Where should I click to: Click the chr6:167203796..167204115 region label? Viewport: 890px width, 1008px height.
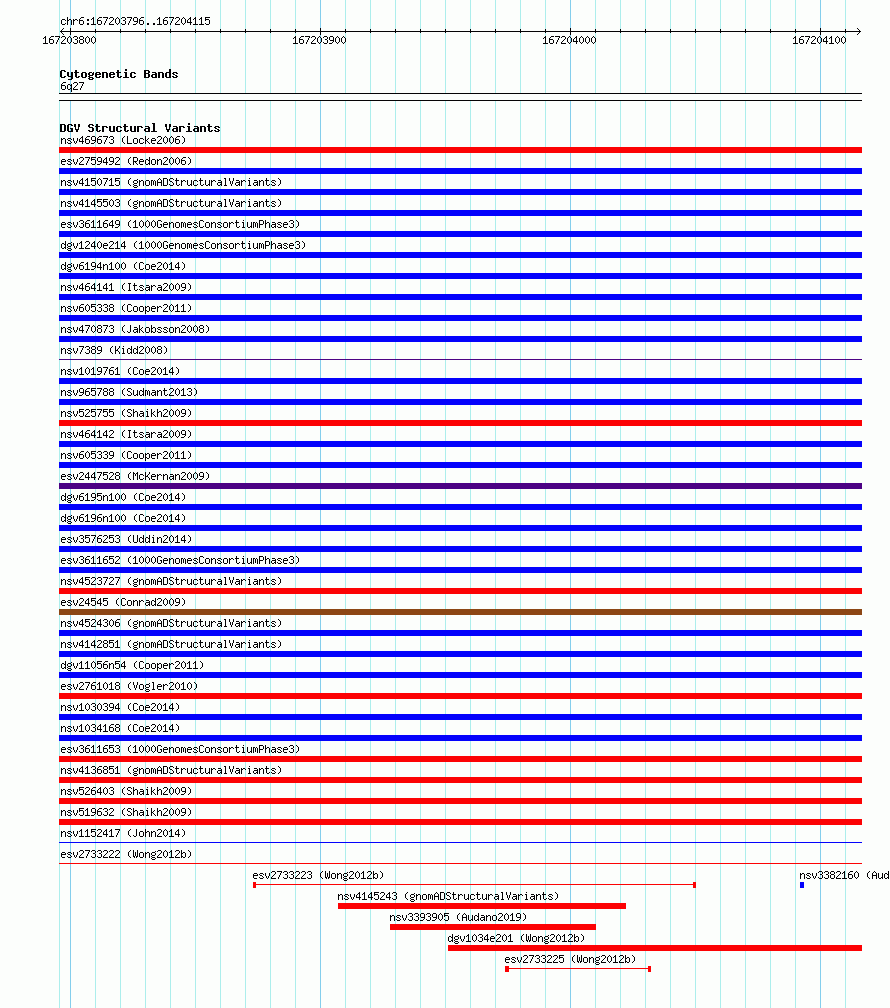click(135, 21)
